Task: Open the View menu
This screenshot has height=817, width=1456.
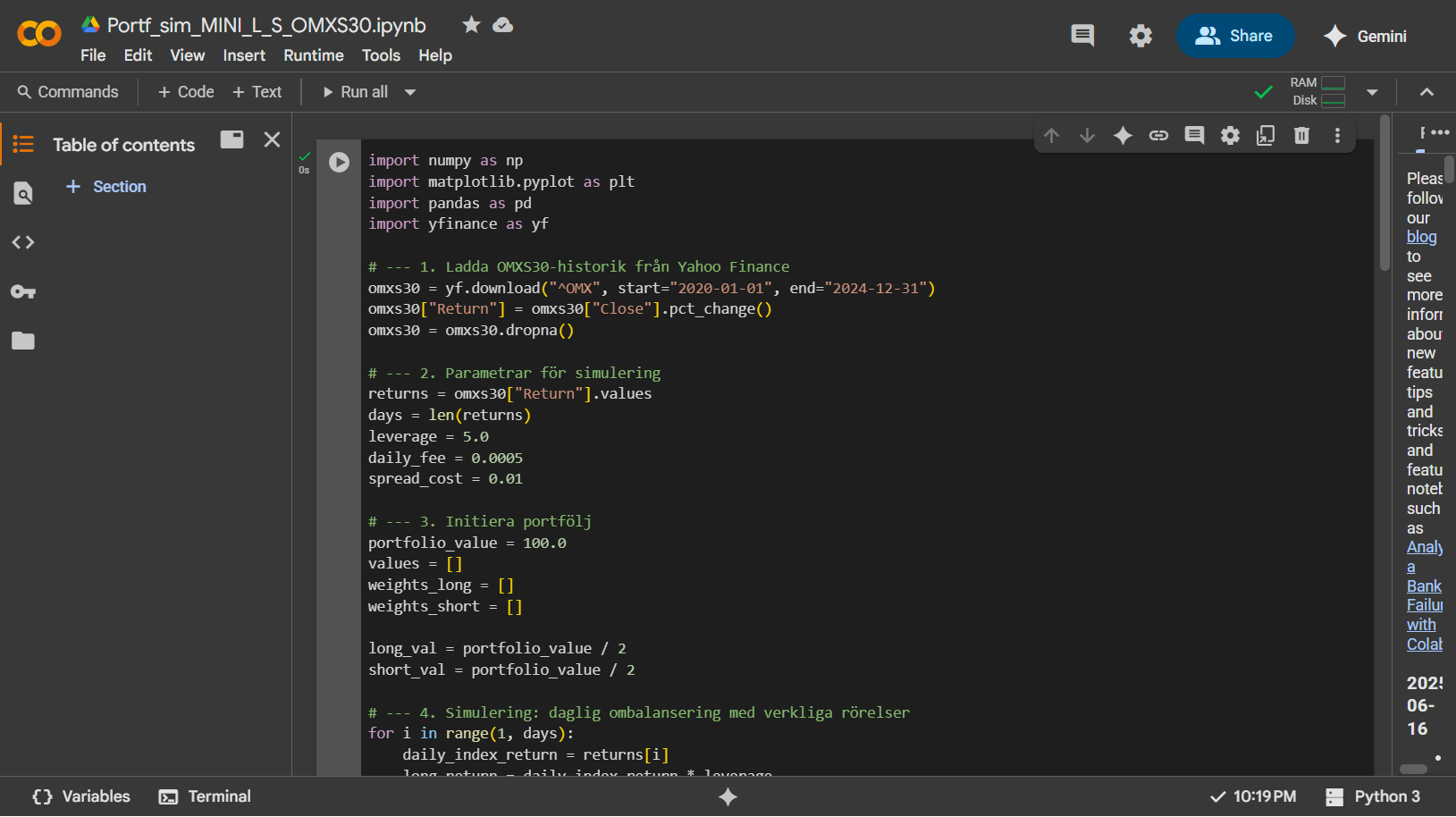Action: [x=188, y=55]
